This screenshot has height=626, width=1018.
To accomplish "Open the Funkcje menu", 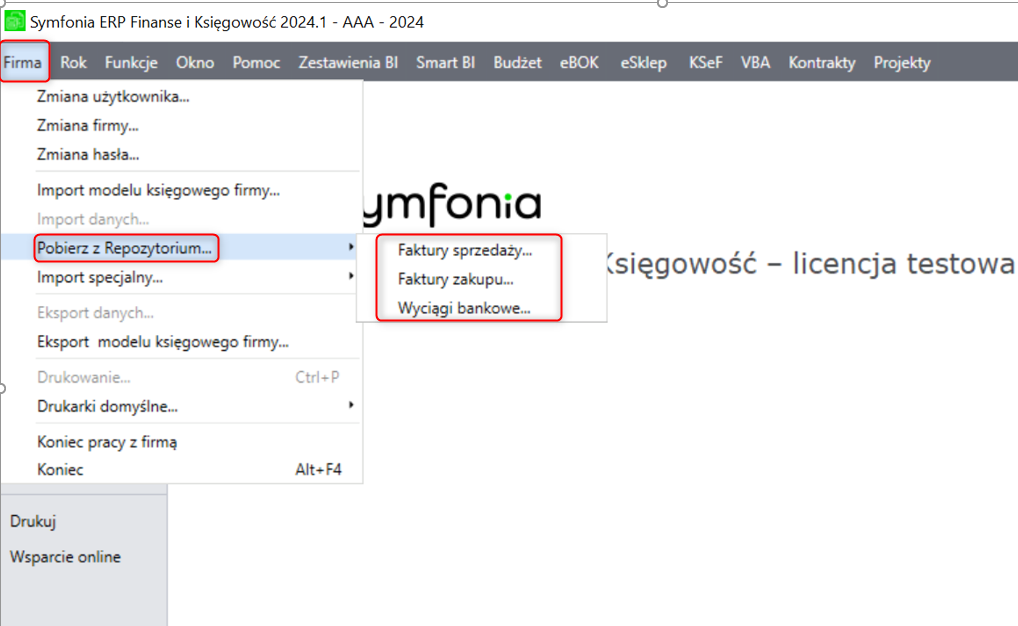I will [131, 62].
